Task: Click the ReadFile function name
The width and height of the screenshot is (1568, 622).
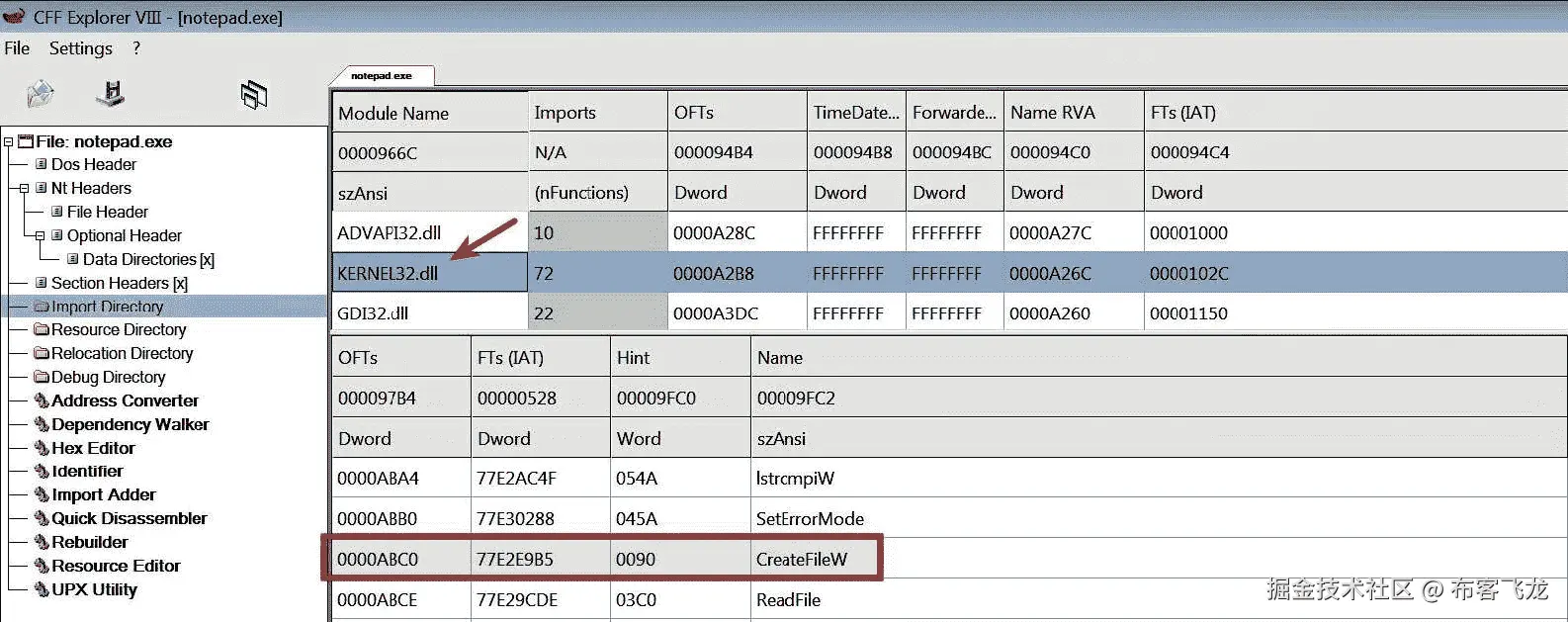Action: [x=788, y=600]
